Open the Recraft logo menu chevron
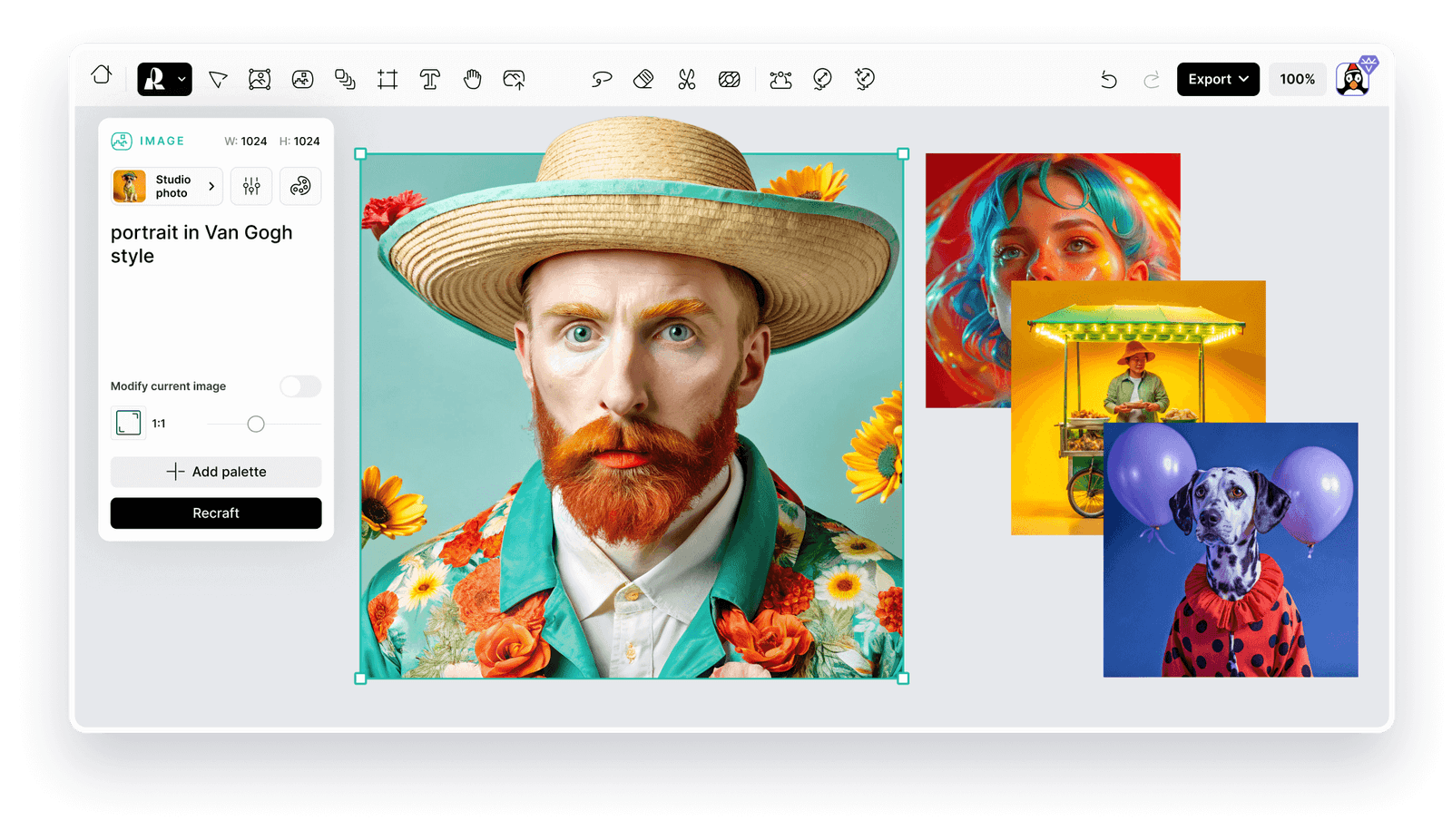 pos(181,79)
